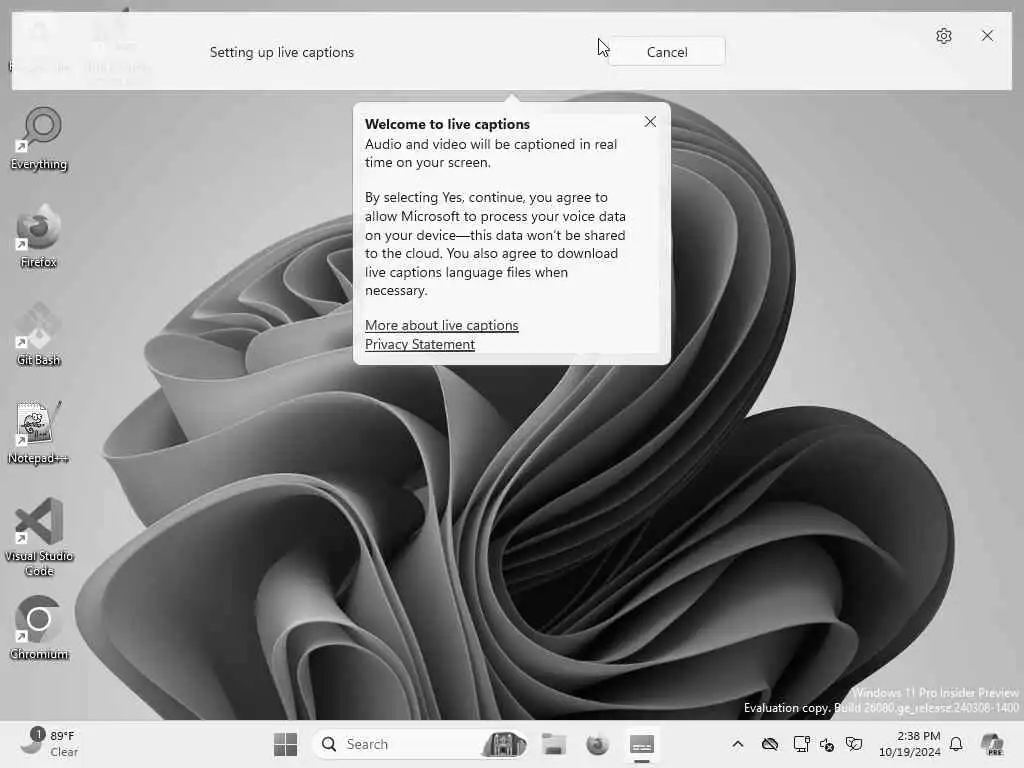Open File Explorer from the taskbar
The height and width of the screenshot is (768, 1024).
pos(554,744)
